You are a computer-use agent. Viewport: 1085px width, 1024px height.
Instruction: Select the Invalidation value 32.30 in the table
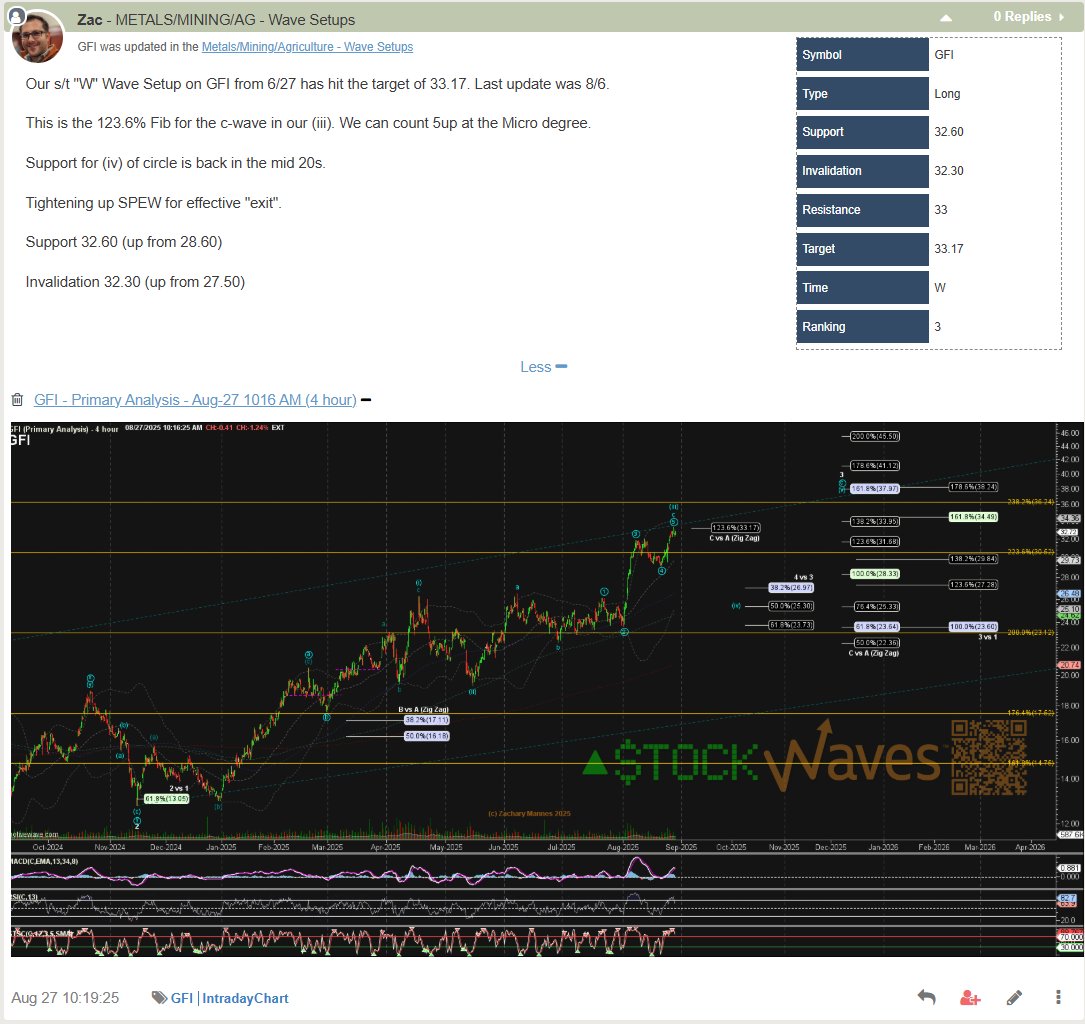949,170
